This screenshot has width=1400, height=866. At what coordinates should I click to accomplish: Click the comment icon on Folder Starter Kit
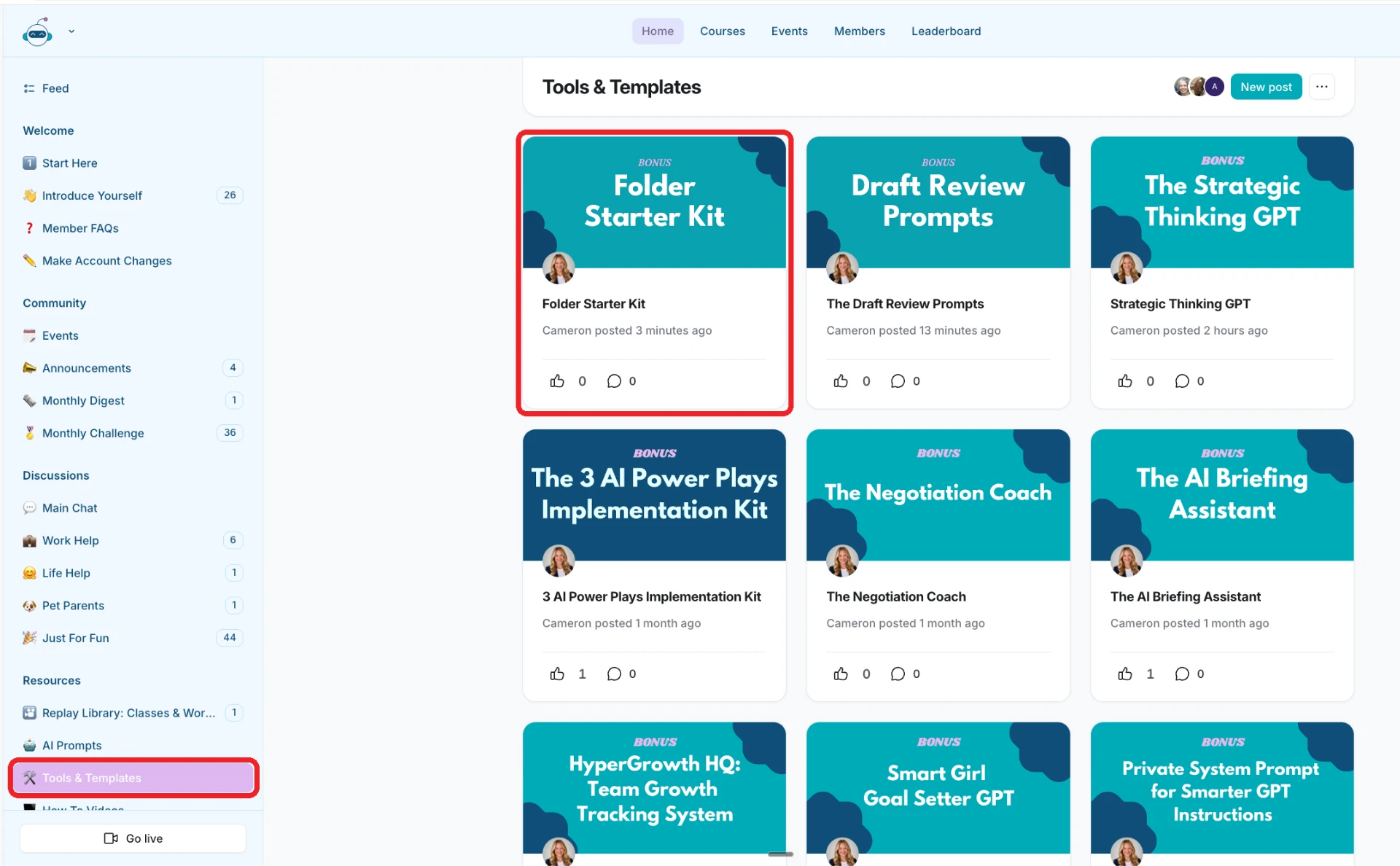614,381
